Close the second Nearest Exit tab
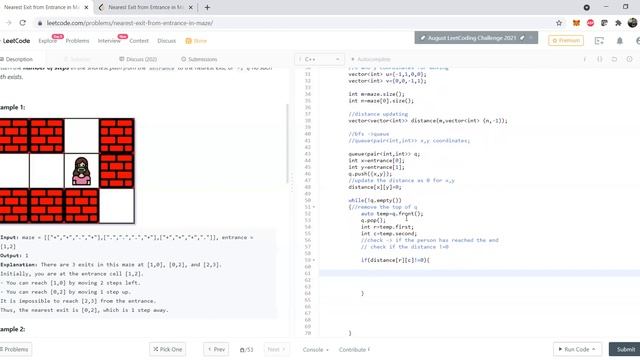The image size is (640, 360). tap(191, 7)
